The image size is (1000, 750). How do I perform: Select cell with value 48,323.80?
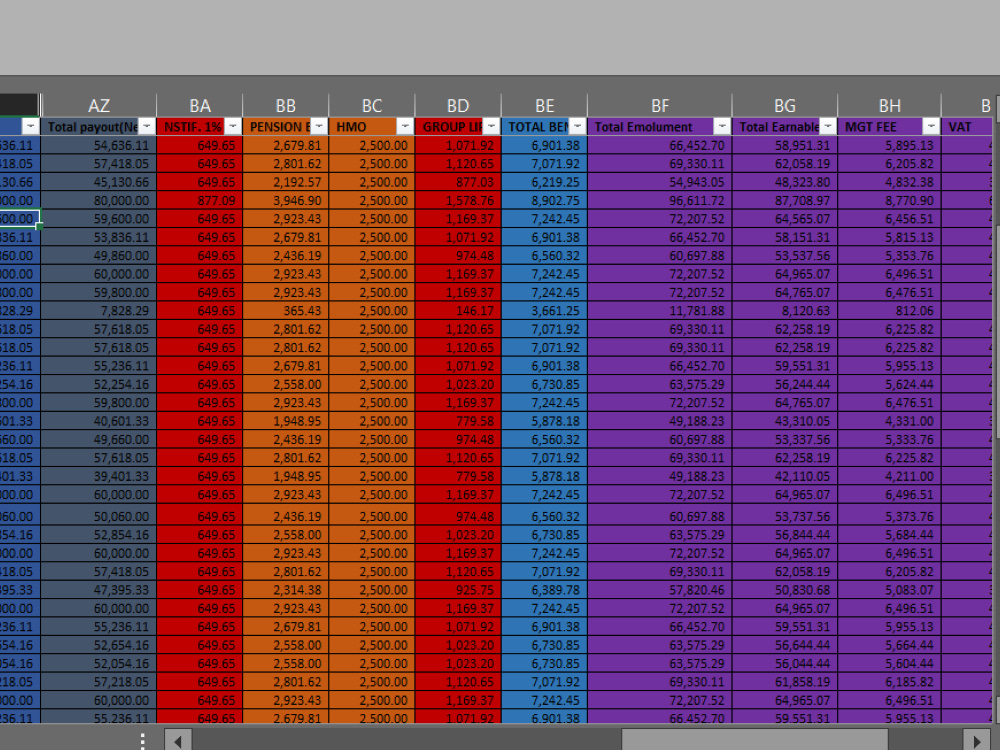[x=784, y=182]
